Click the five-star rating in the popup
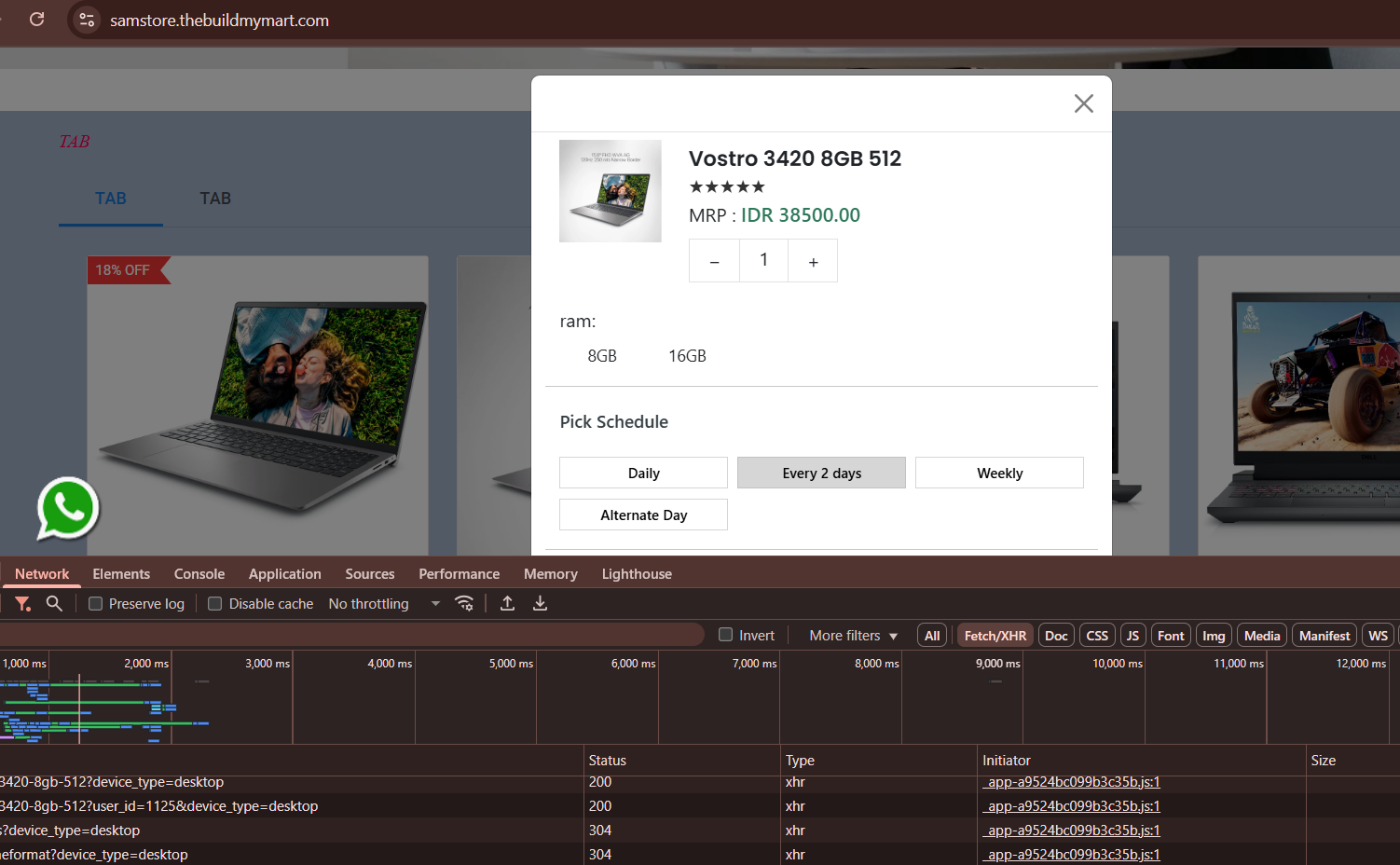The width and height of the screenshot is (1400, 865). pos(727,186)
